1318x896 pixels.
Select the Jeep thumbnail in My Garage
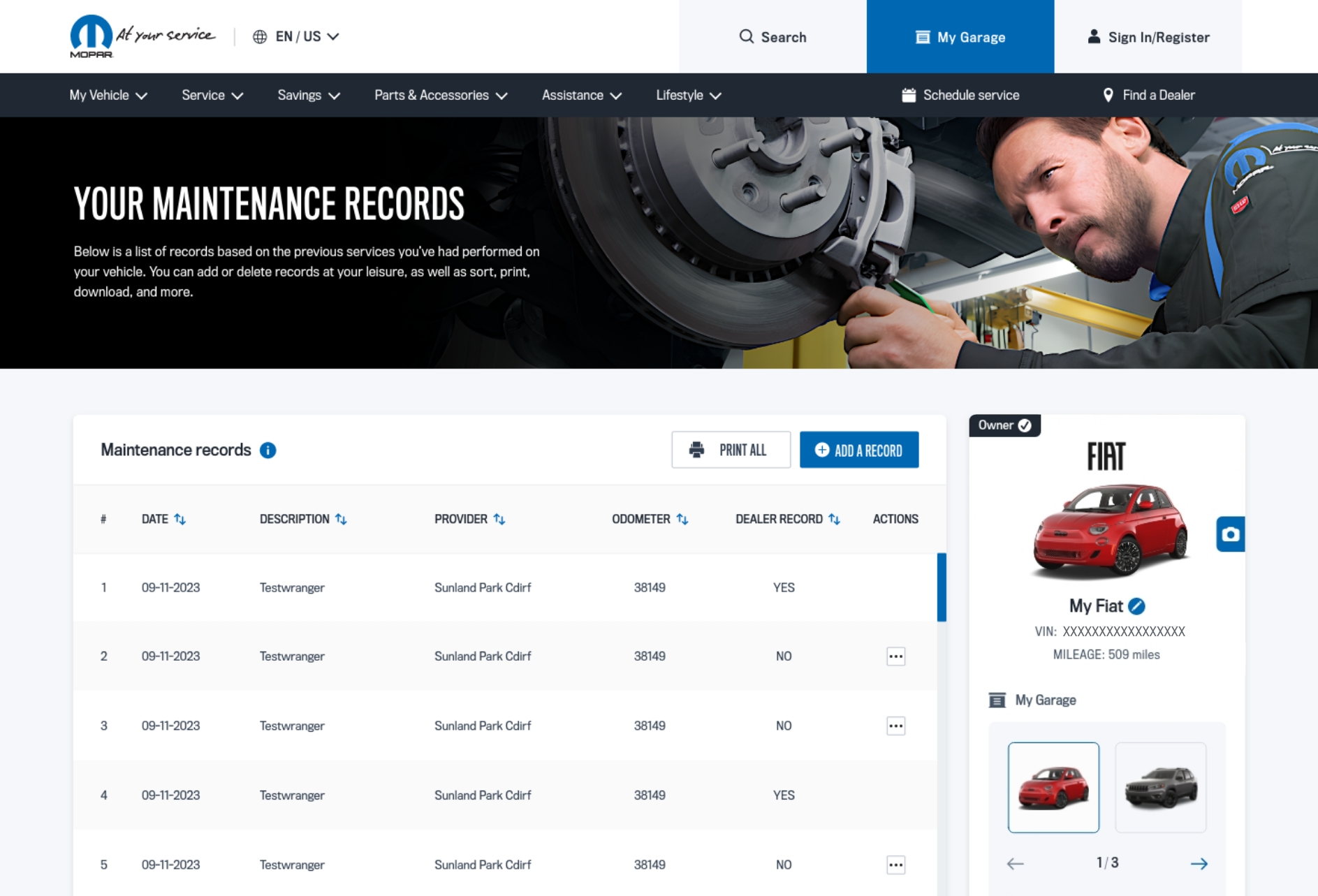(1160, 787)
